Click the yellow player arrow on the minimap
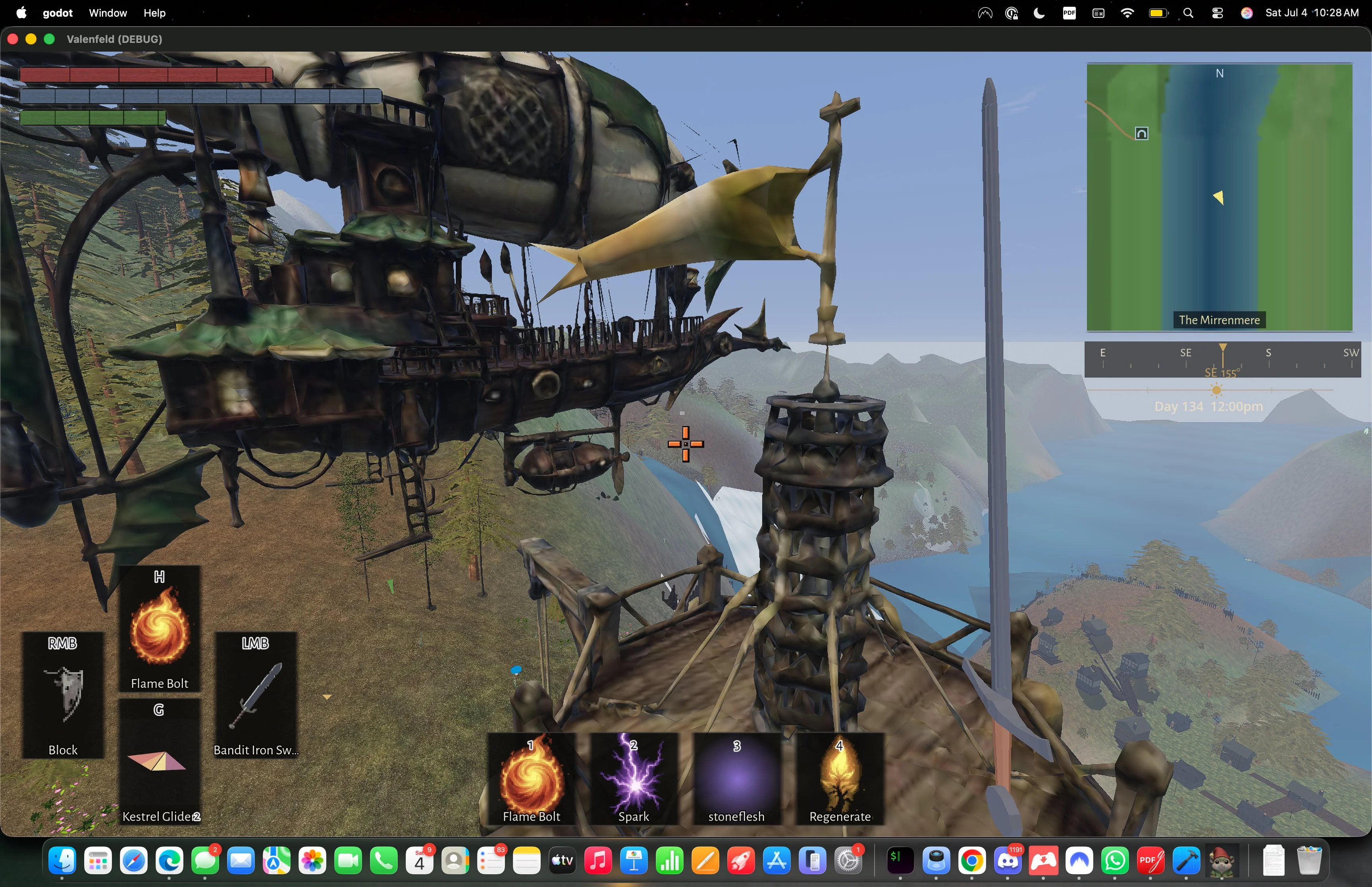The image size is (1372, 887). (x=1218, y=198)
